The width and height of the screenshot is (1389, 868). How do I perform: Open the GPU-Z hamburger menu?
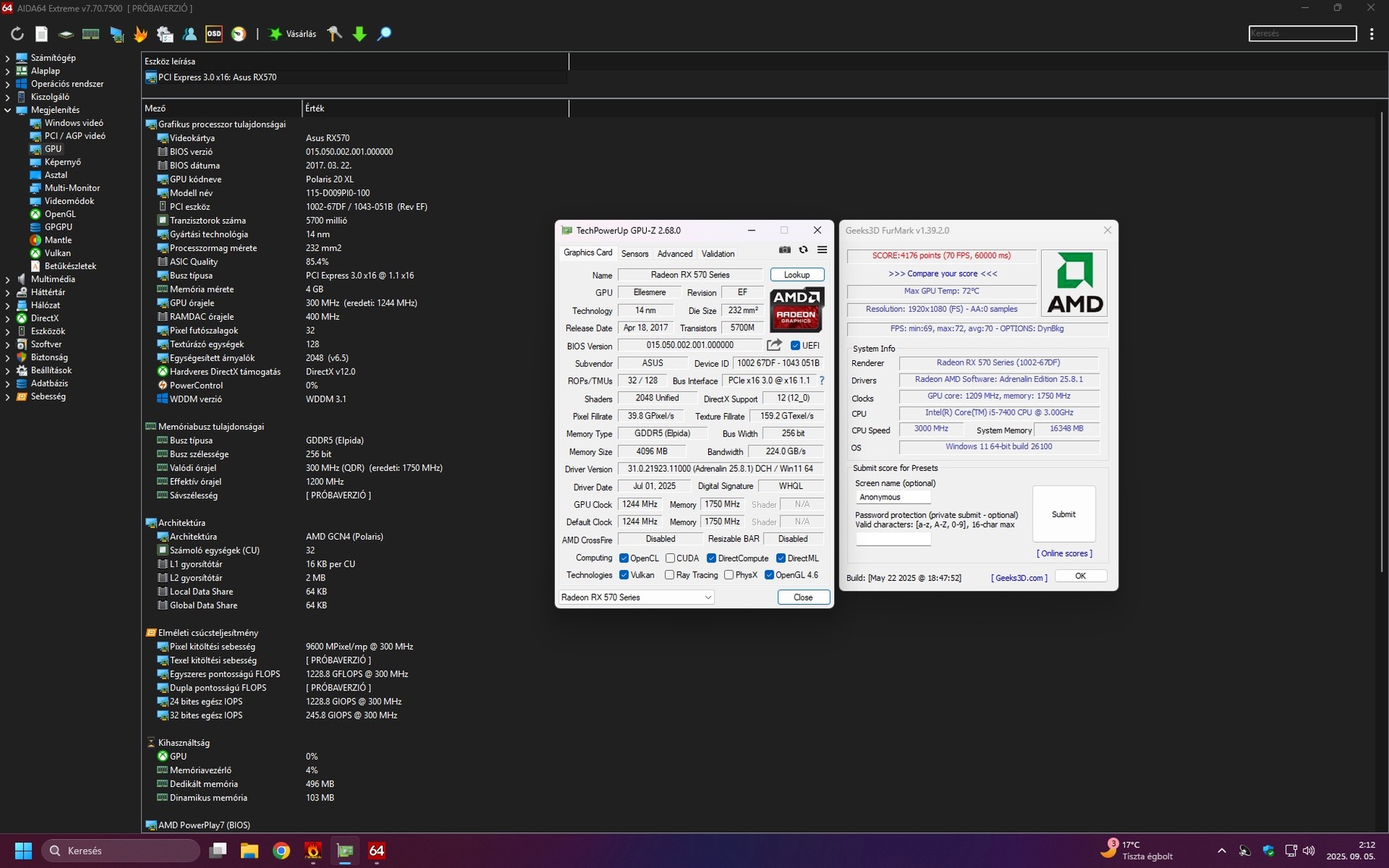coord(822,250)
